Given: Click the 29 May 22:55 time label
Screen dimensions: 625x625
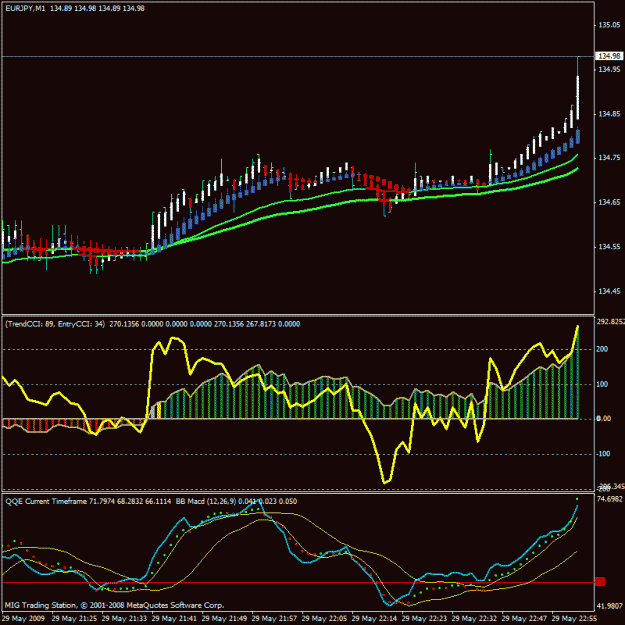Looking at the screenshot, I should 574,619.
